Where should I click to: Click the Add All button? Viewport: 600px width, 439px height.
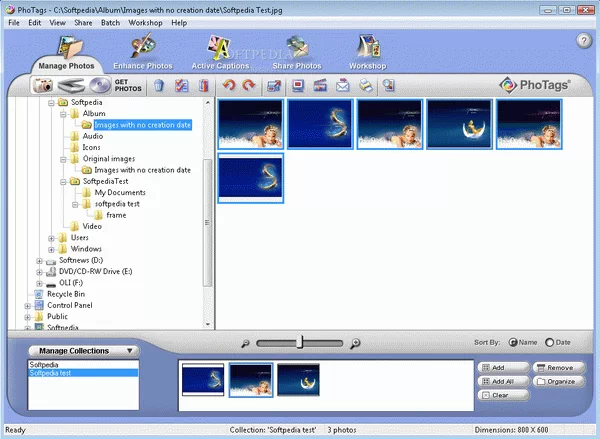(x=503, y=381)
